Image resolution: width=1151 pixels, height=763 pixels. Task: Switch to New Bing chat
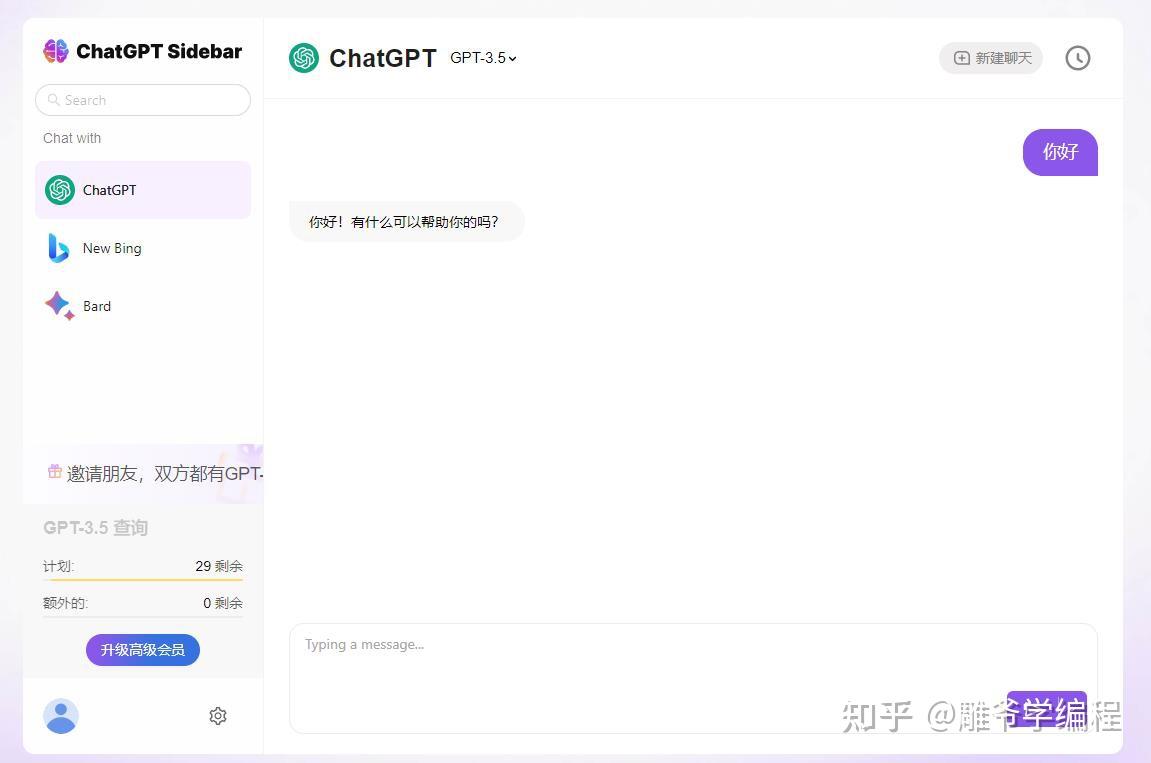coord(143,248)
